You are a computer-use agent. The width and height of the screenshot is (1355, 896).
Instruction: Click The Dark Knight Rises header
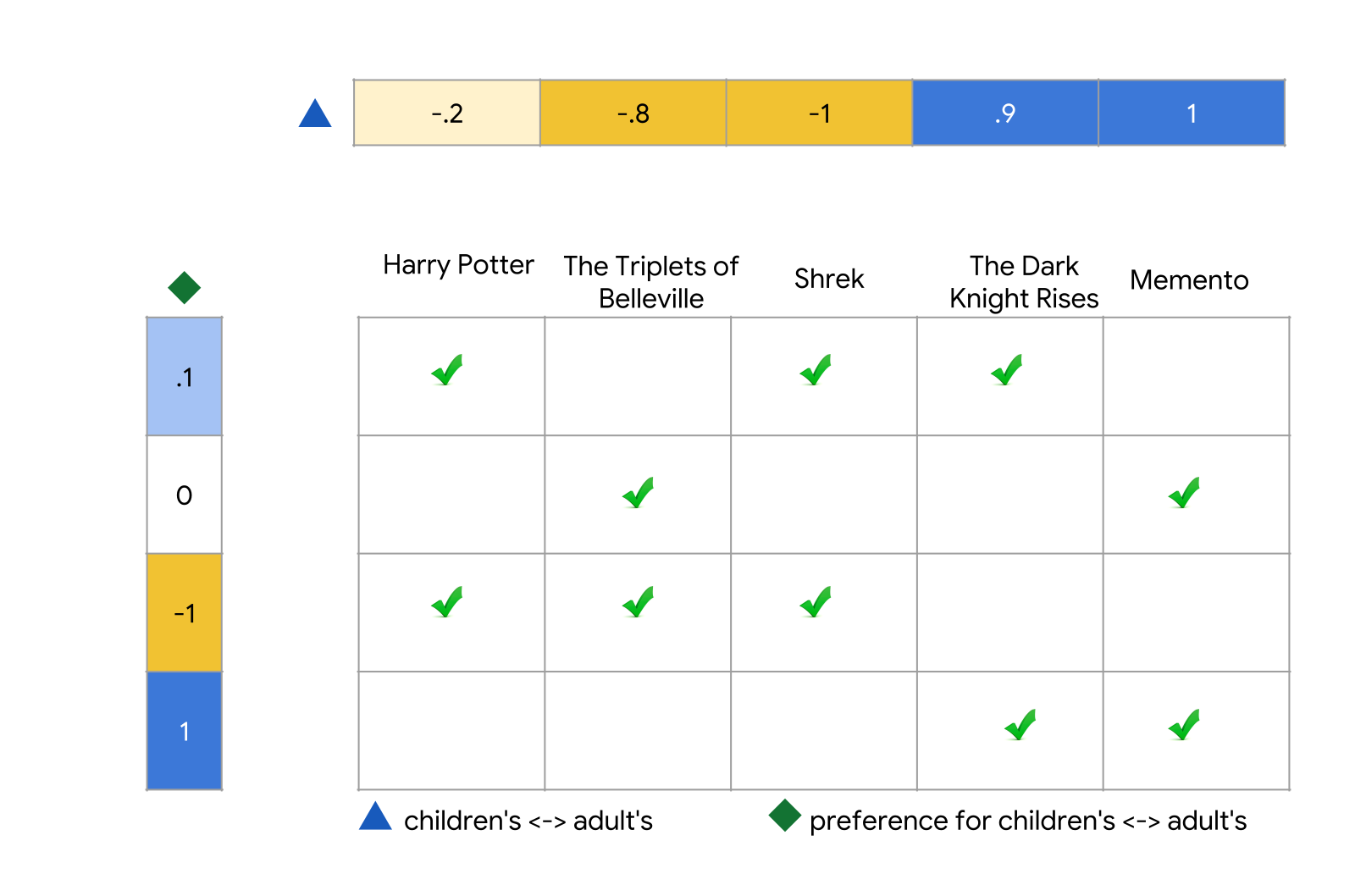(1024, 282)
